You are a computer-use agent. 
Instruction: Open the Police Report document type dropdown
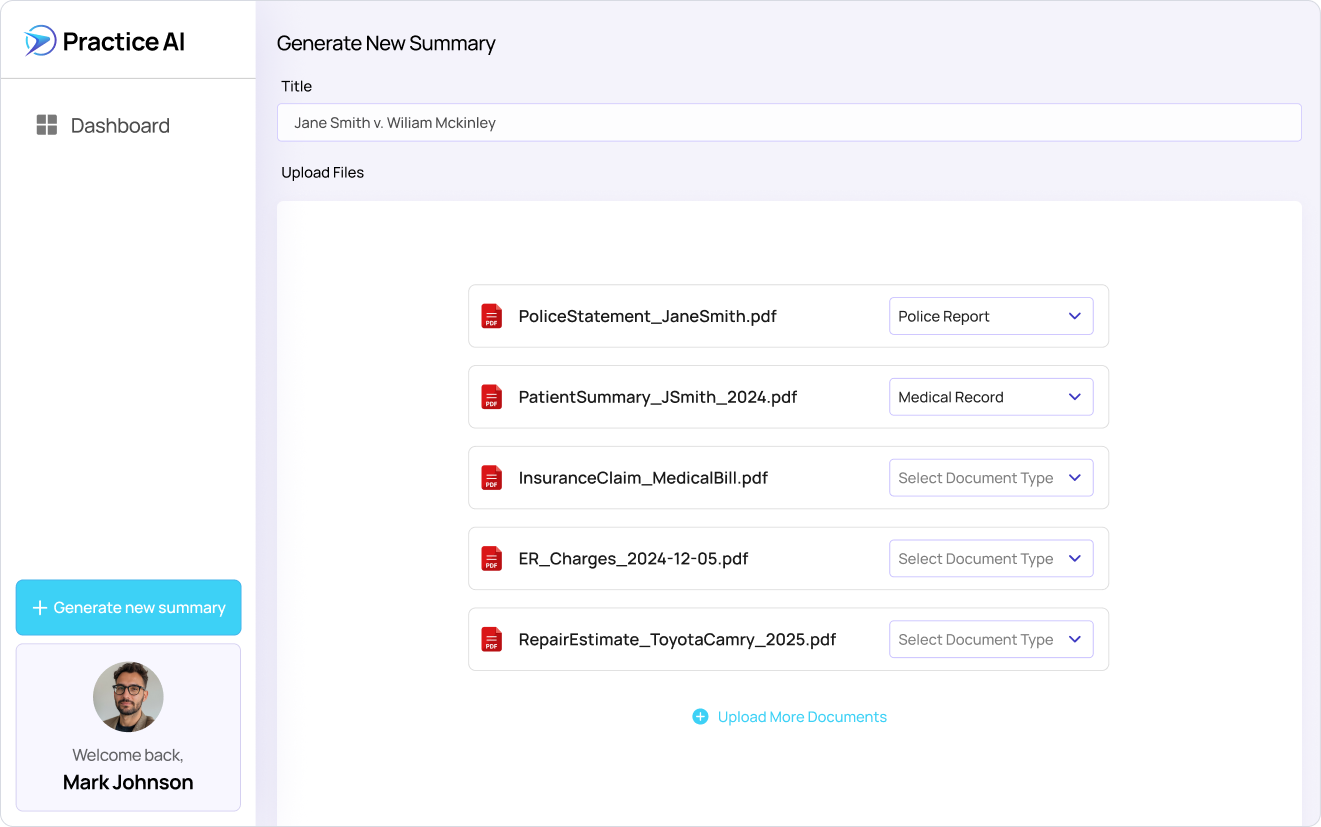[x=991, y=315]
